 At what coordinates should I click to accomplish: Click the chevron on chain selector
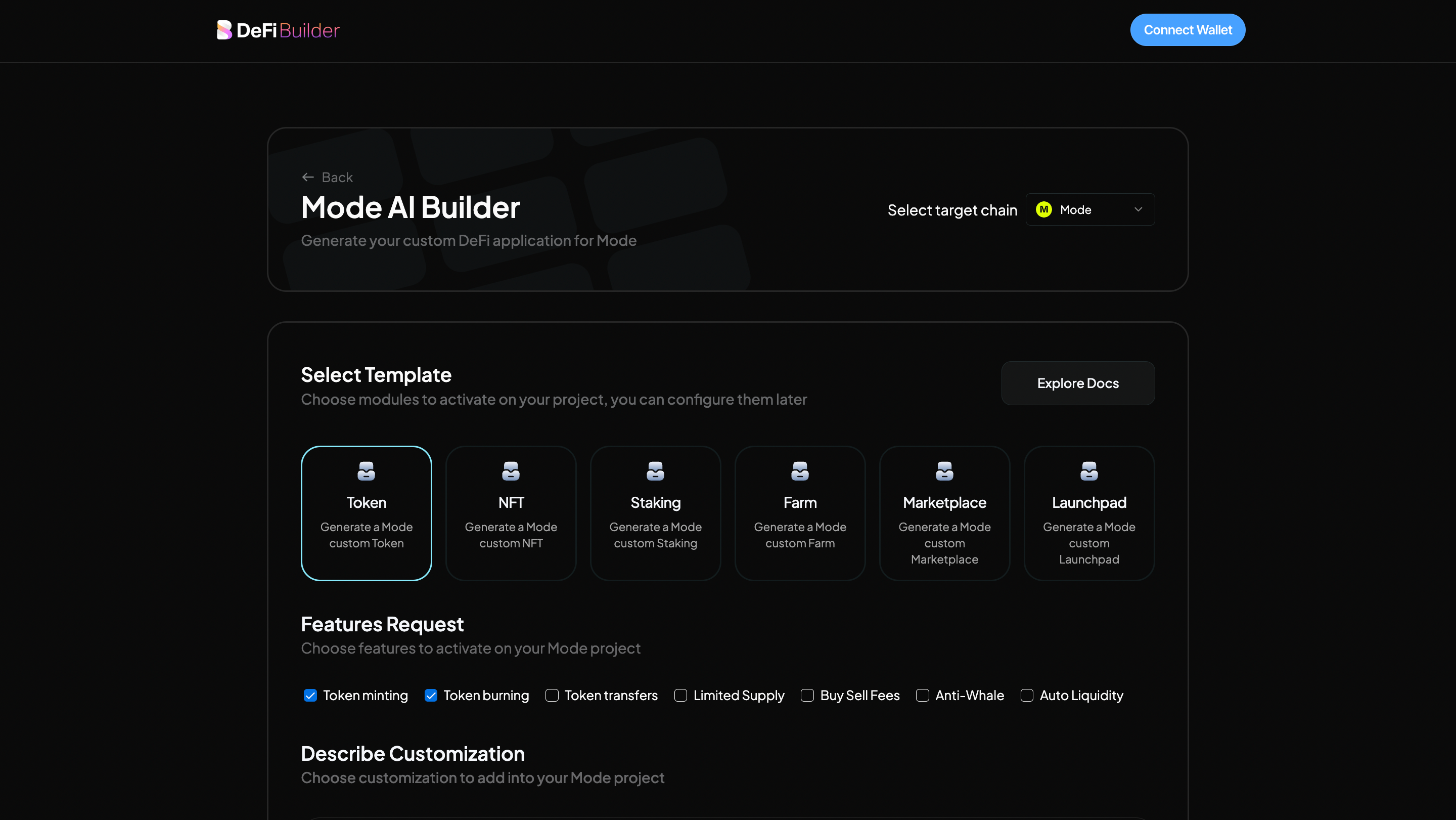pos(1138,210)
